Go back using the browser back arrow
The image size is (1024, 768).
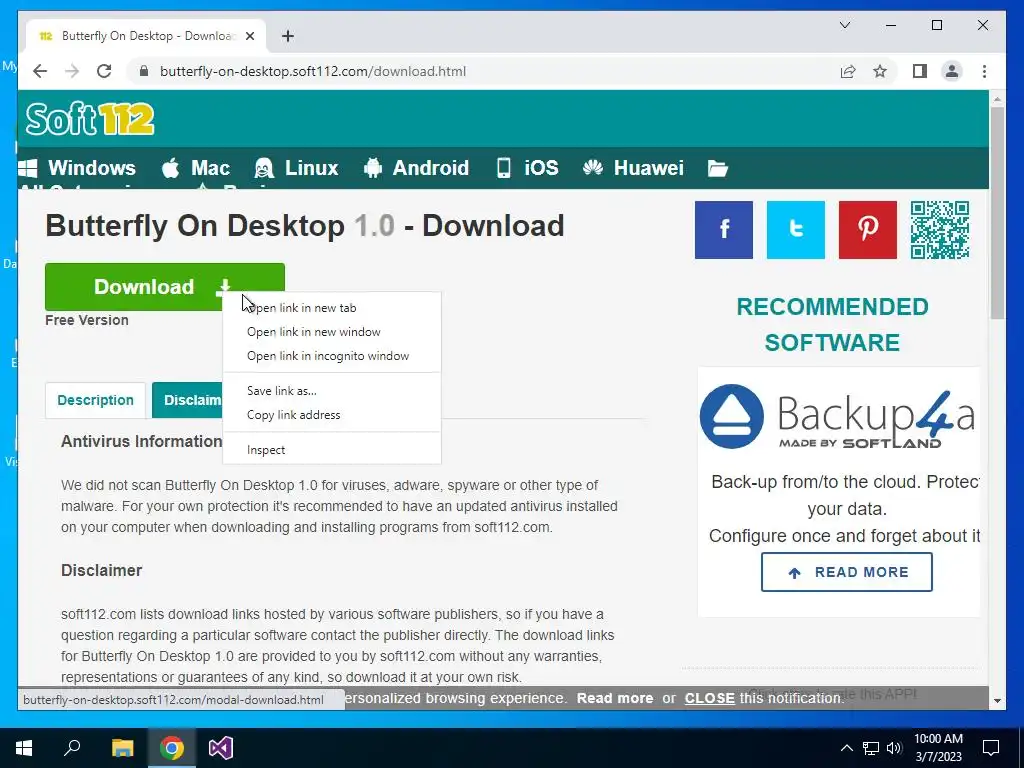(40, 71)
